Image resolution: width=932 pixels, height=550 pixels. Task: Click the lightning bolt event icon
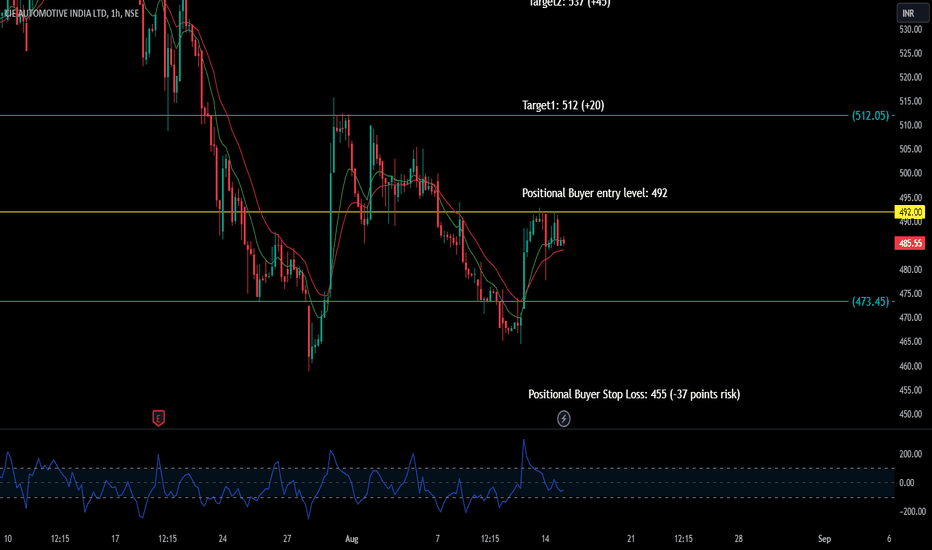pos(563,419)
